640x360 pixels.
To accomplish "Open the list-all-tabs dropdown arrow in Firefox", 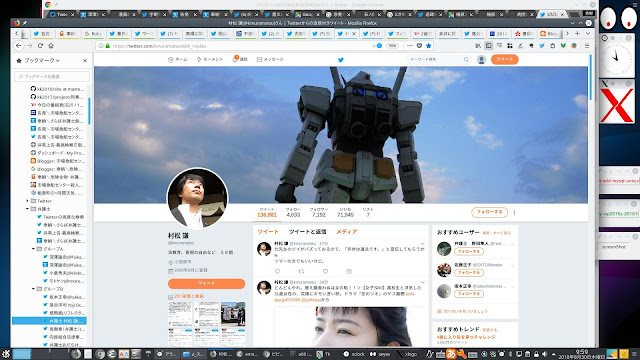I will (x=588, y=33).
